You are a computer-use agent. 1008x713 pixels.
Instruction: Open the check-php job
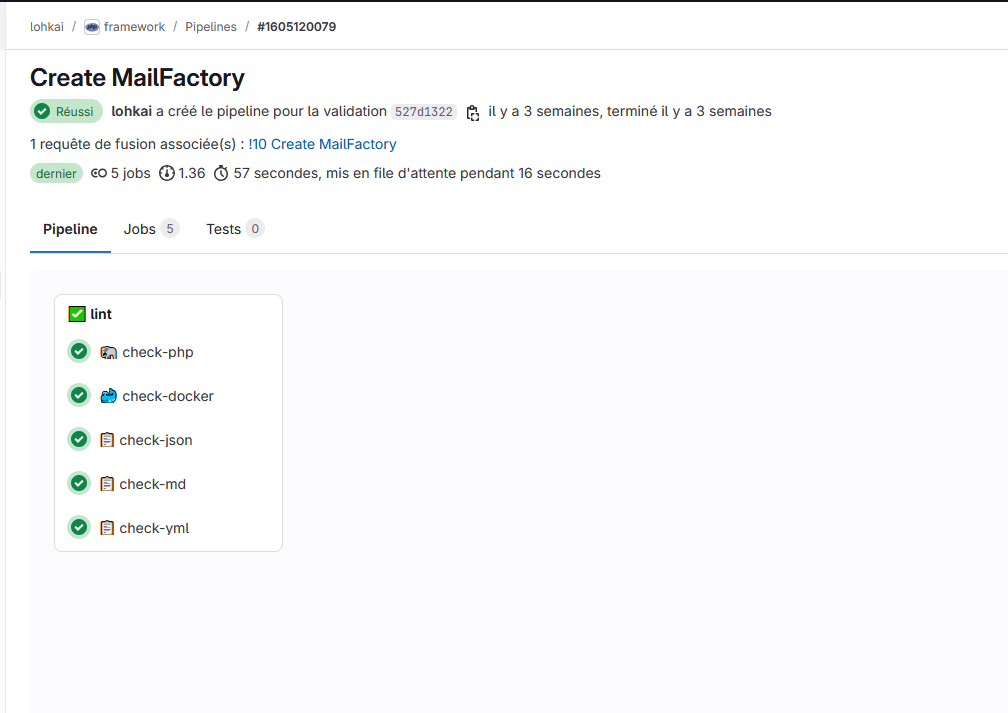click(x=158, y=352)
